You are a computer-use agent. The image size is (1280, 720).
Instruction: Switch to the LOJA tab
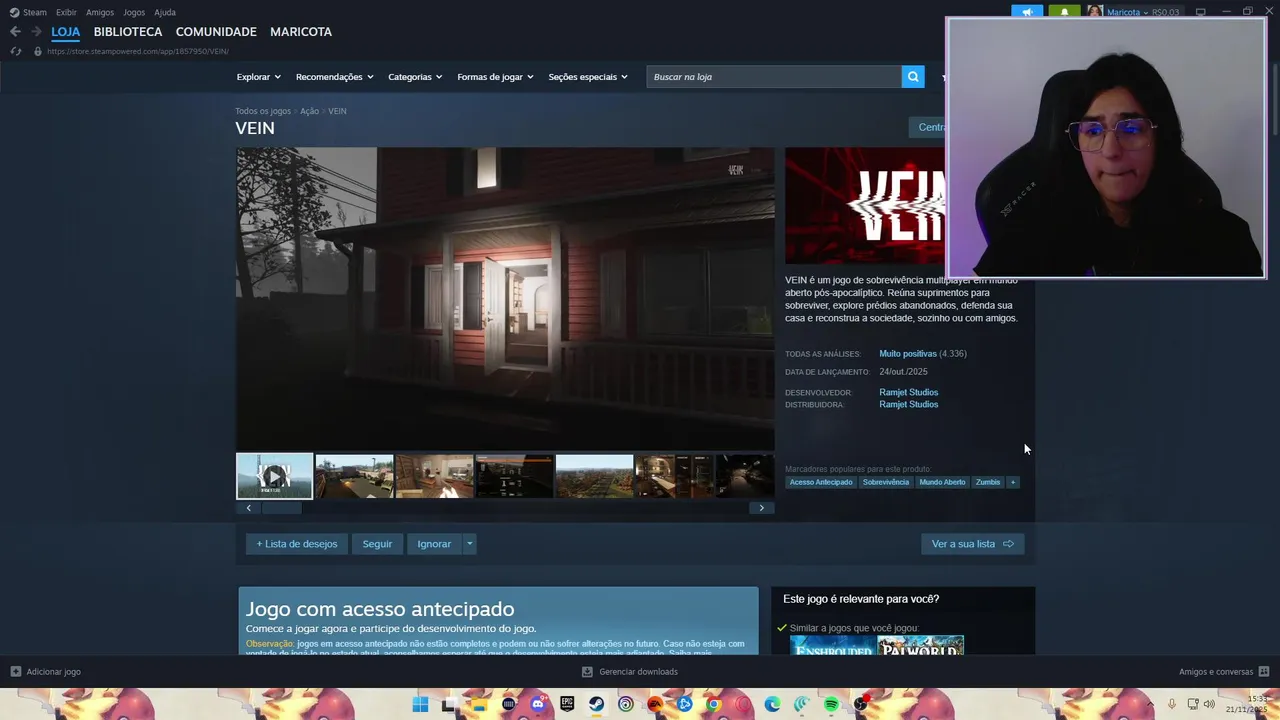click(66, 32)
